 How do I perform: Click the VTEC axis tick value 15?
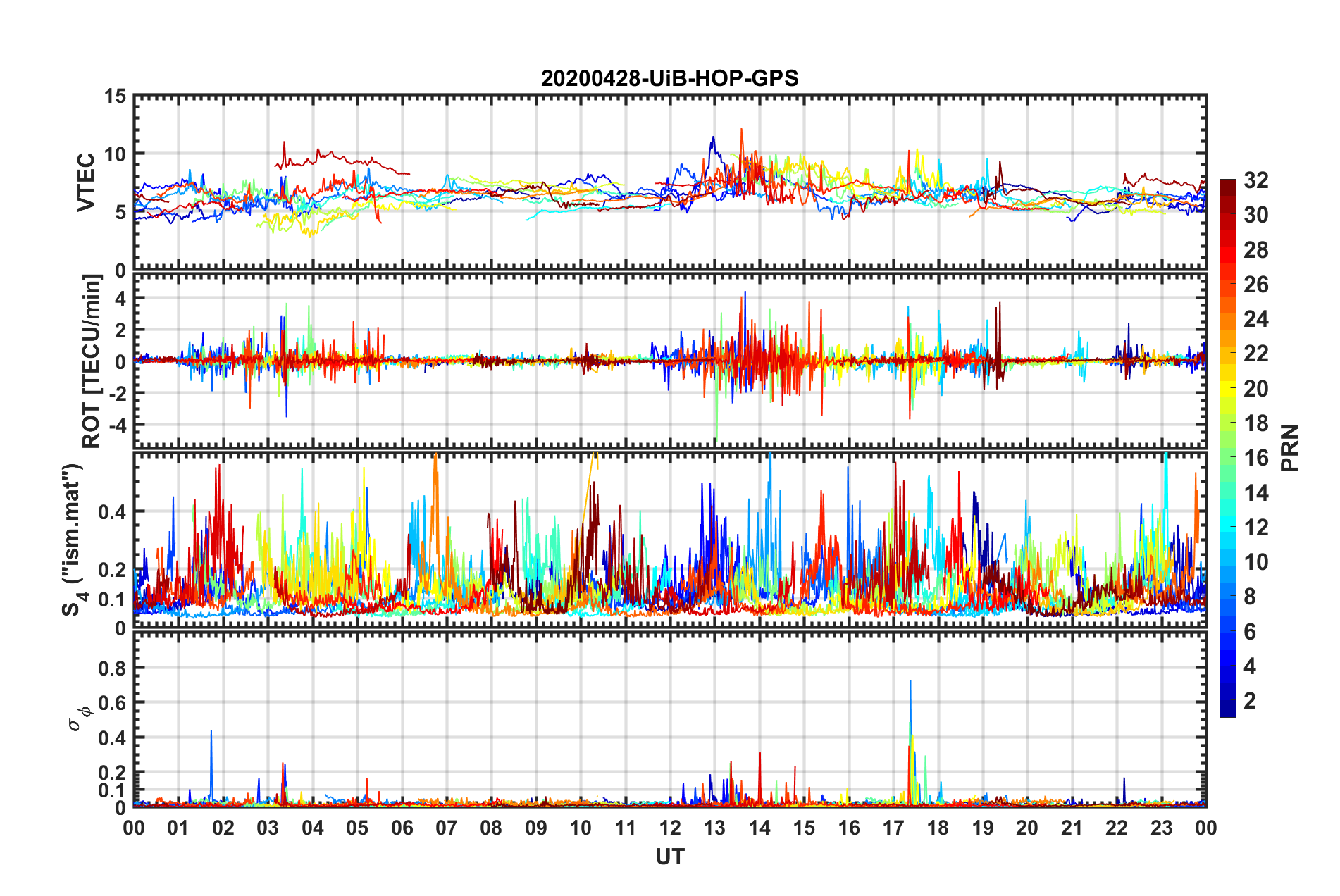tap(114, 97)
